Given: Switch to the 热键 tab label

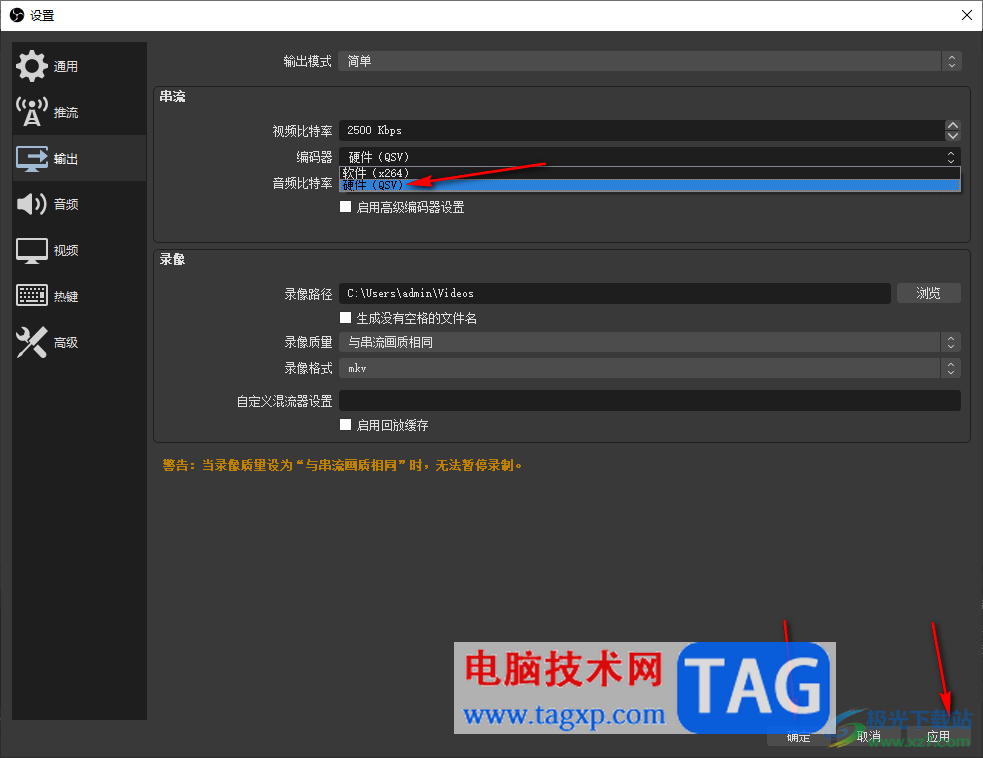Looking at the screenshot, I should (x=66, y=297).
